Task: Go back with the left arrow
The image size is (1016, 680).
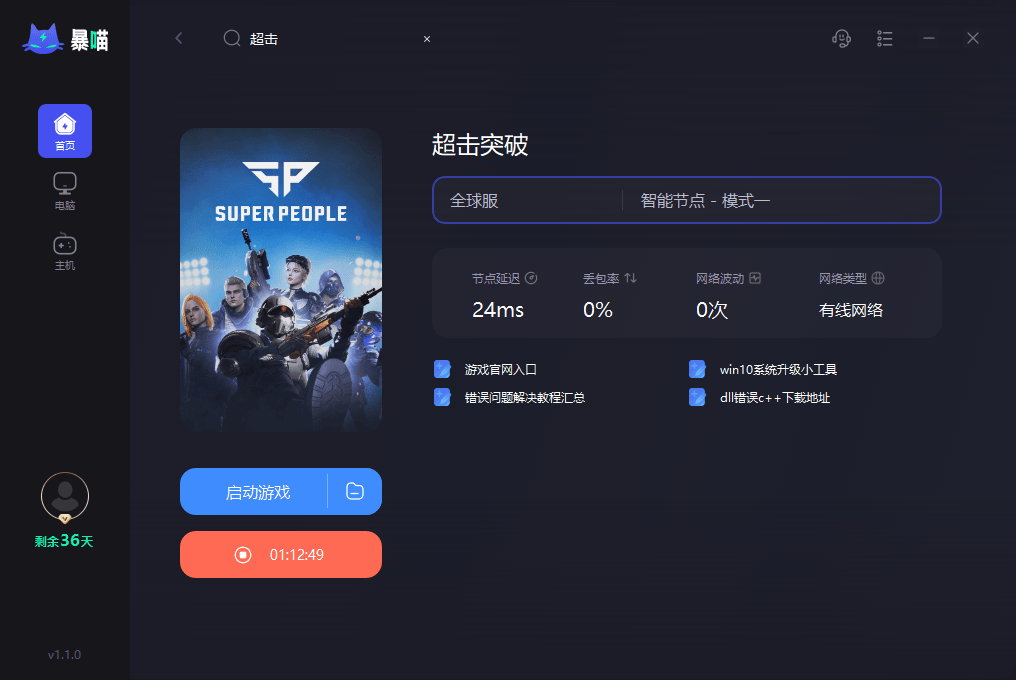Action: click(179, 39)
